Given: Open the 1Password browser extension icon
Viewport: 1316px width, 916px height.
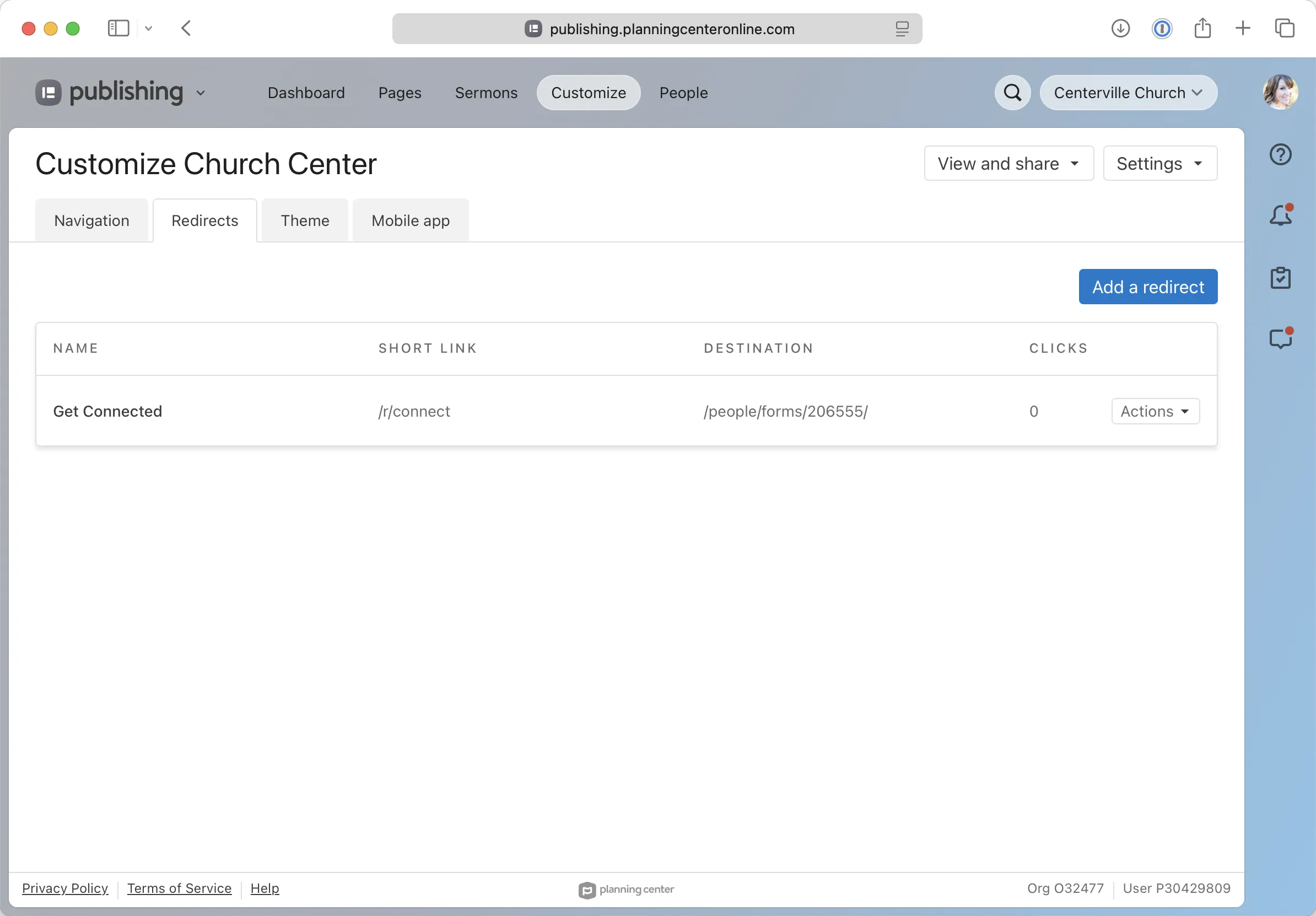Looking at the screenshot, I should pyautogui.click(x=1161, y=29).
